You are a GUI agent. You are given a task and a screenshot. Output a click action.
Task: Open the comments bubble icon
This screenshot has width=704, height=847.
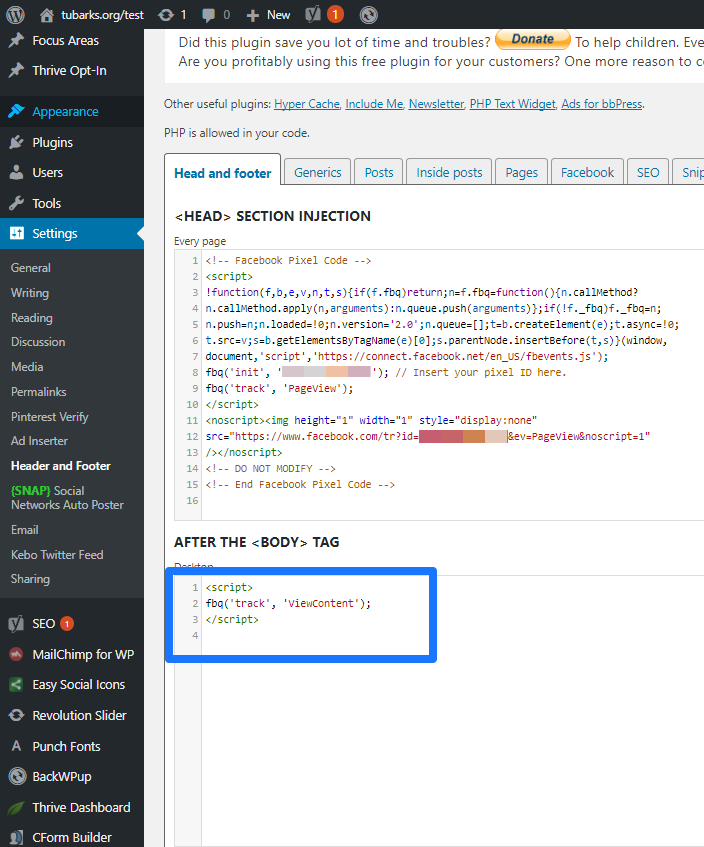211,15
